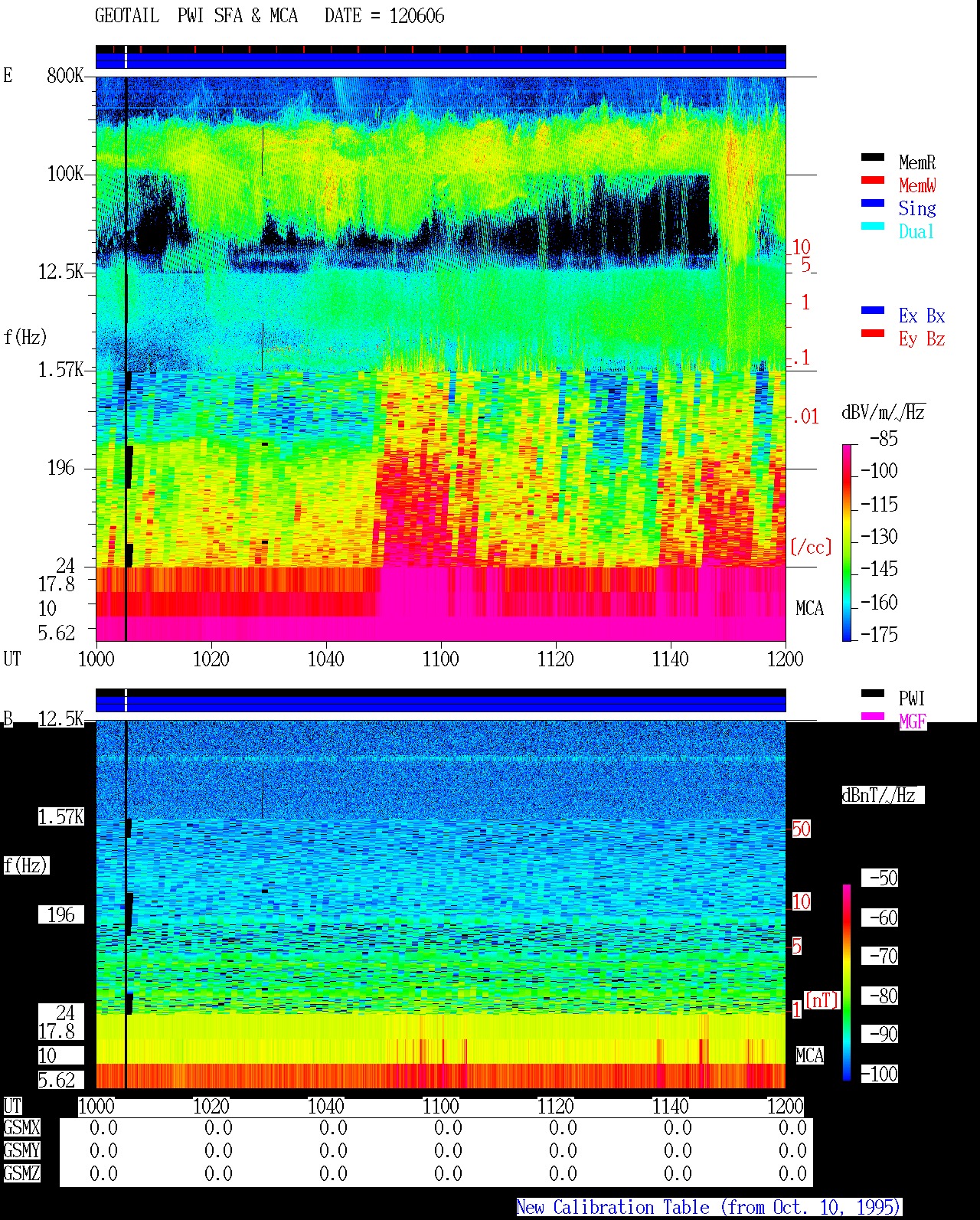Click the "GEOTAIL PWI SFA & MCA" title text

click(x=196, y=16)
